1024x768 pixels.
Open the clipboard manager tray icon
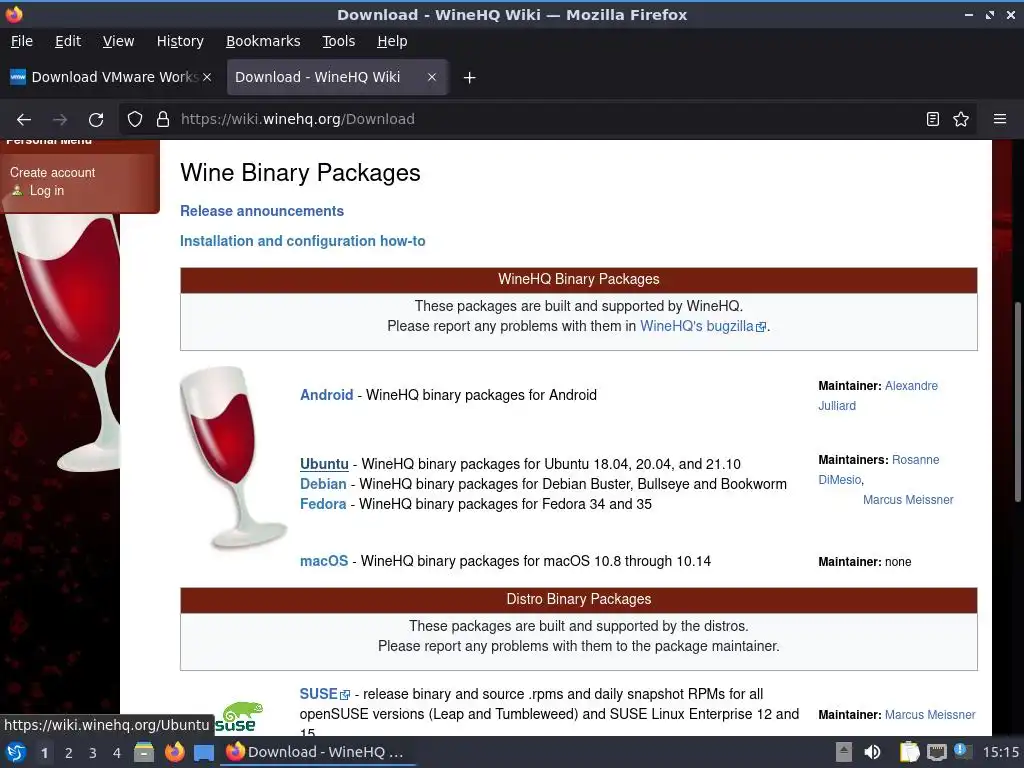909,752
